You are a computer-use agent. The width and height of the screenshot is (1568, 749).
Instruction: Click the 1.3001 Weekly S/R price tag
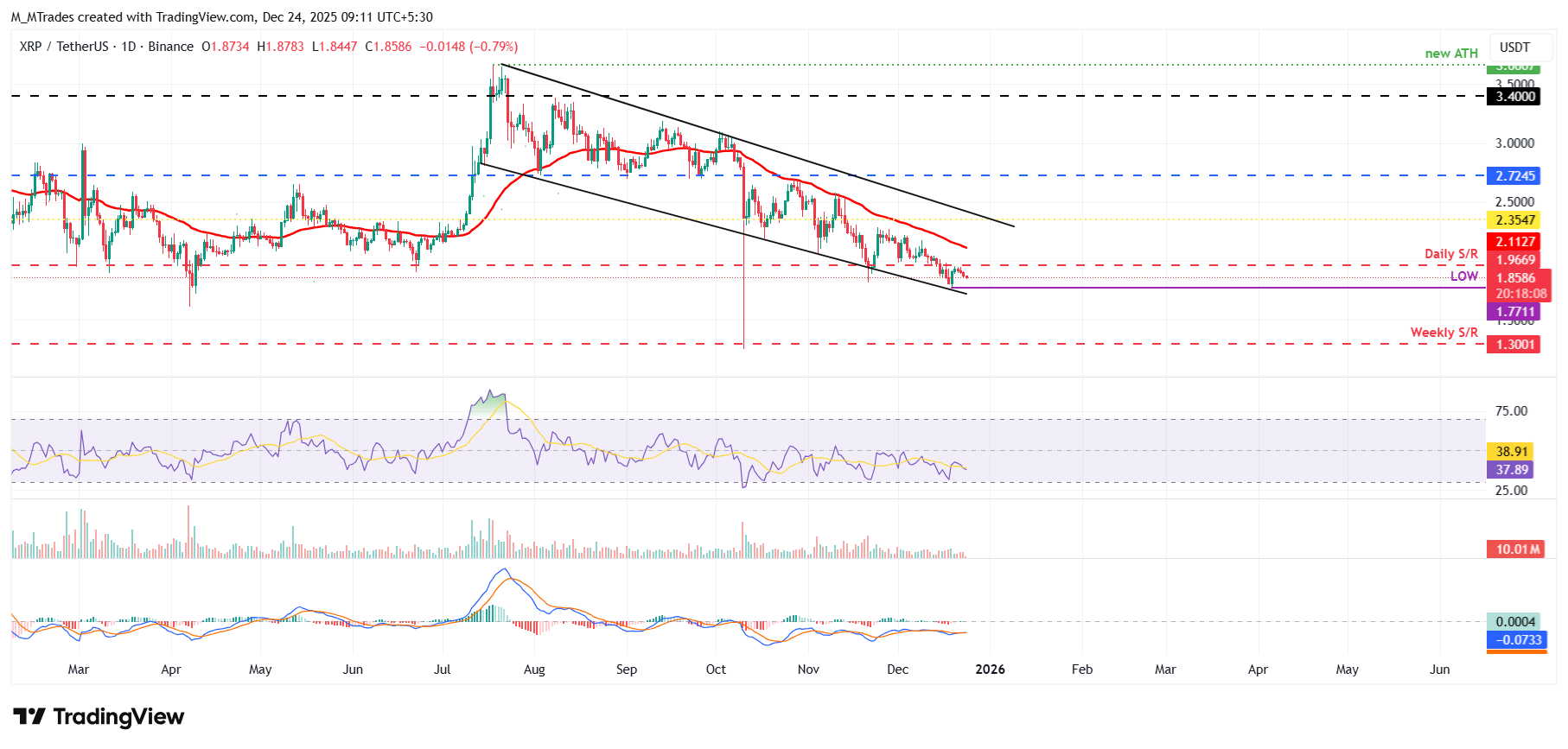[x=1516, y=345]
